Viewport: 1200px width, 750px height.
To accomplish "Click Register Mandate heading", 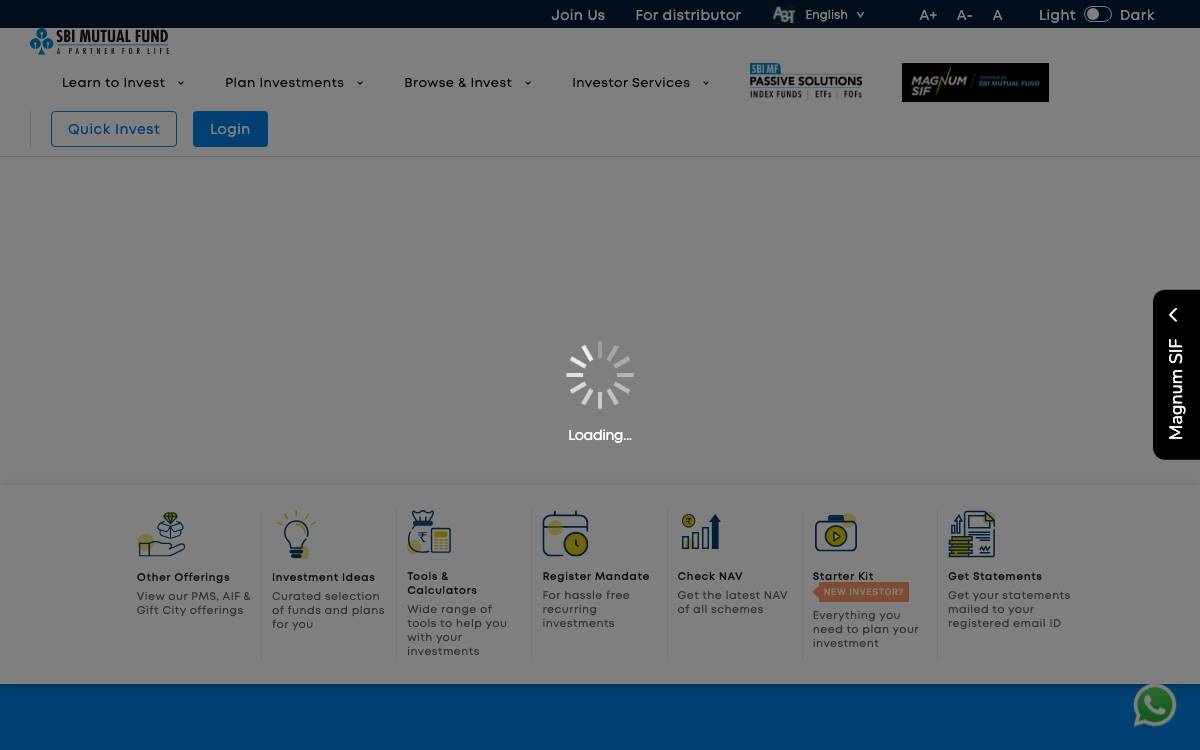I will pos(596,576).
